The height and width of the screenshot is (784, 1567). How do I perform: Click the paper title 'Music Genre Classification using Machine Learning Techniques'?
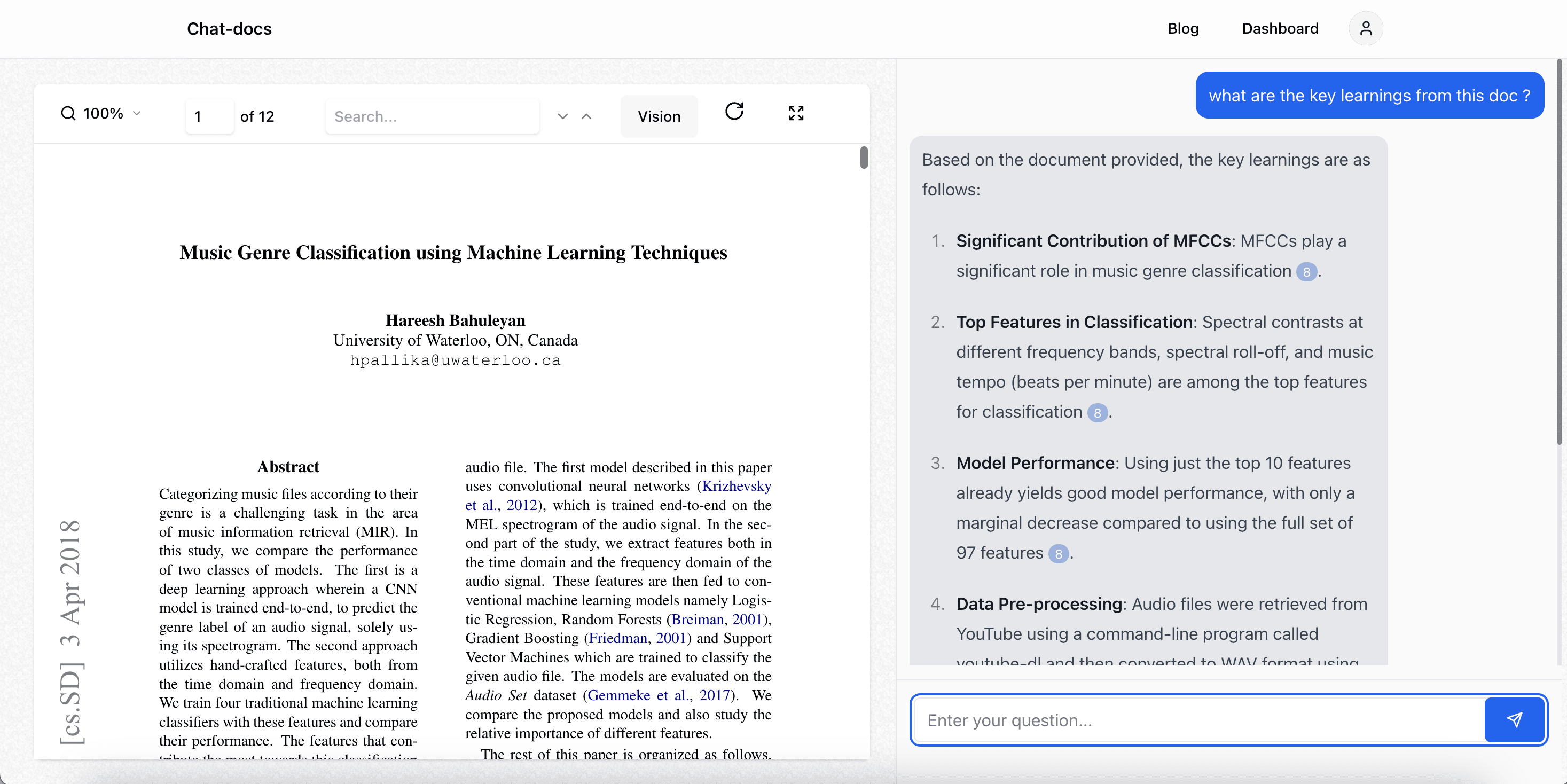[453, 253]
